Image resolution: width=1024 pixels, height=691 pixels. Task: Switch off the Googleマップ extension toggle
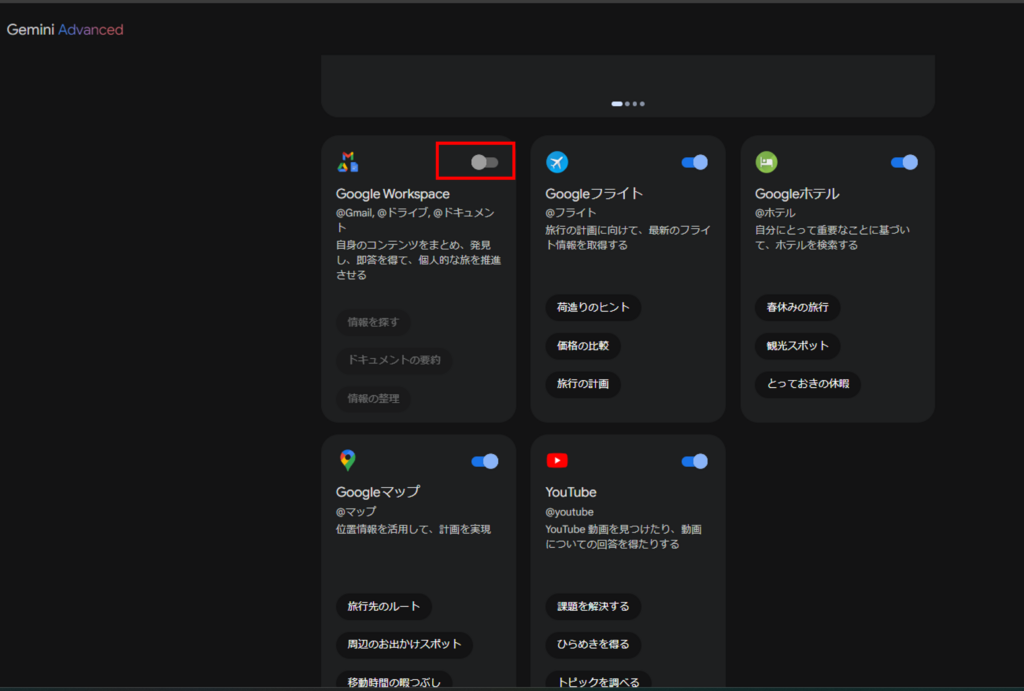485,461
